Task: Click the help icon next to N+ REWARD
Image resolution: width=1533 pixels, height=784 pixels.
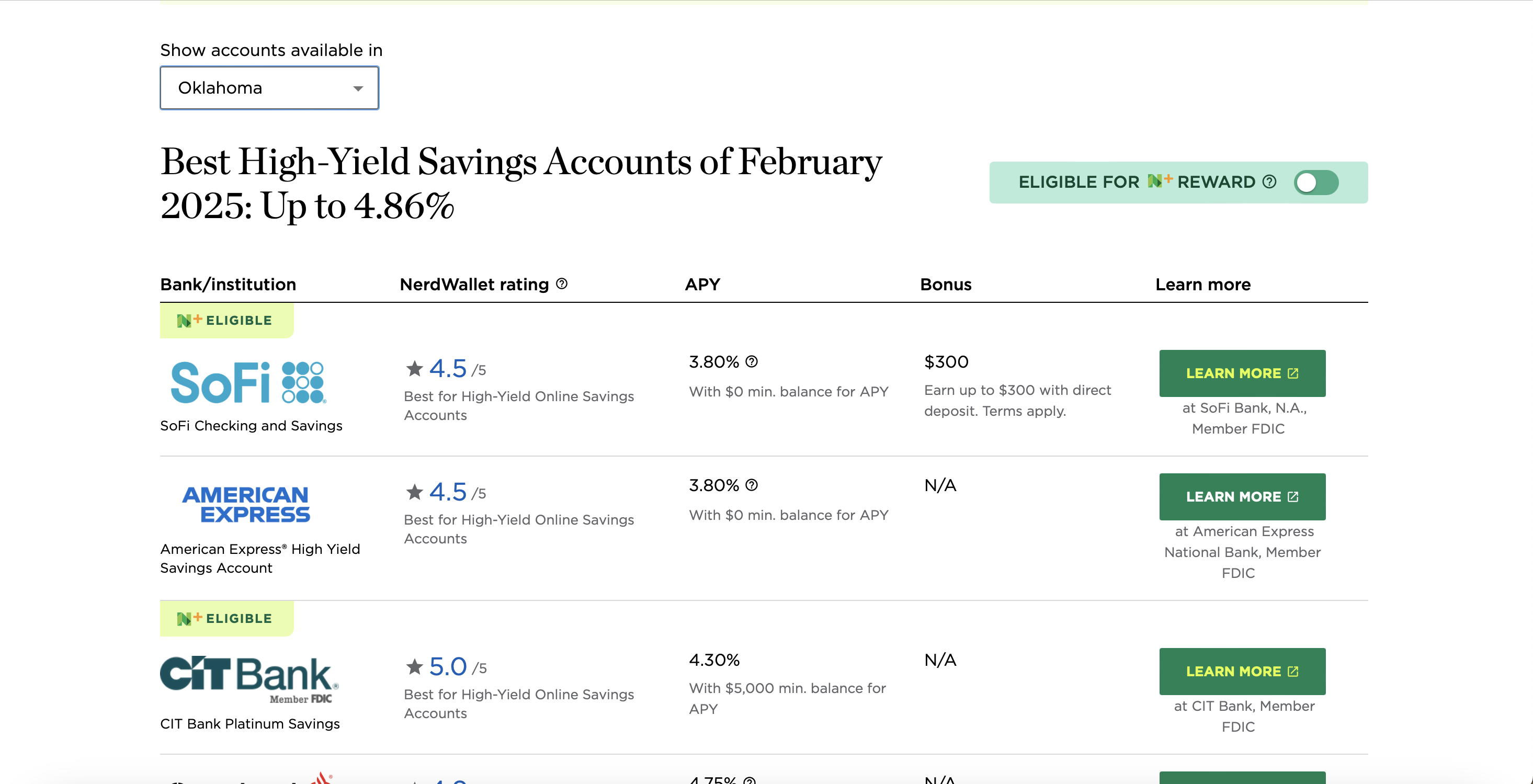Action: (x=1269, y=181)
